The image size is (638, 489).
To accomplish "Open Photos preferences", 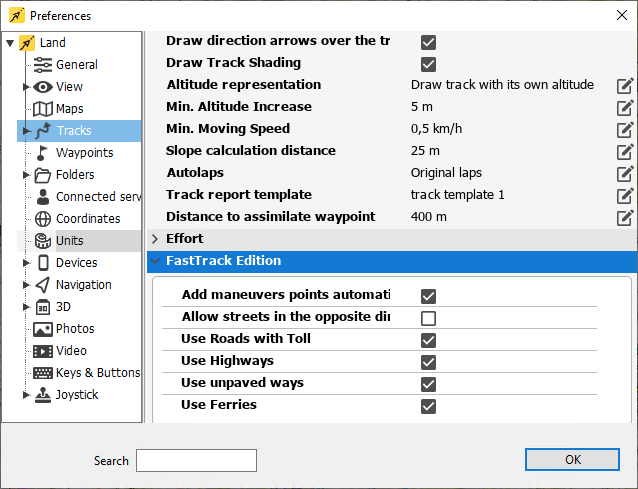I will 75,329.
